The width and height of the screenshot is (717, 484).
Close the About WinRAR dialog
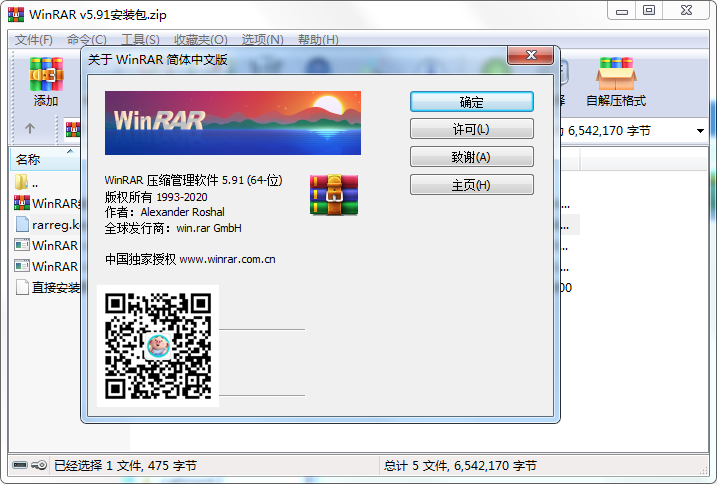tap(530, 55)
